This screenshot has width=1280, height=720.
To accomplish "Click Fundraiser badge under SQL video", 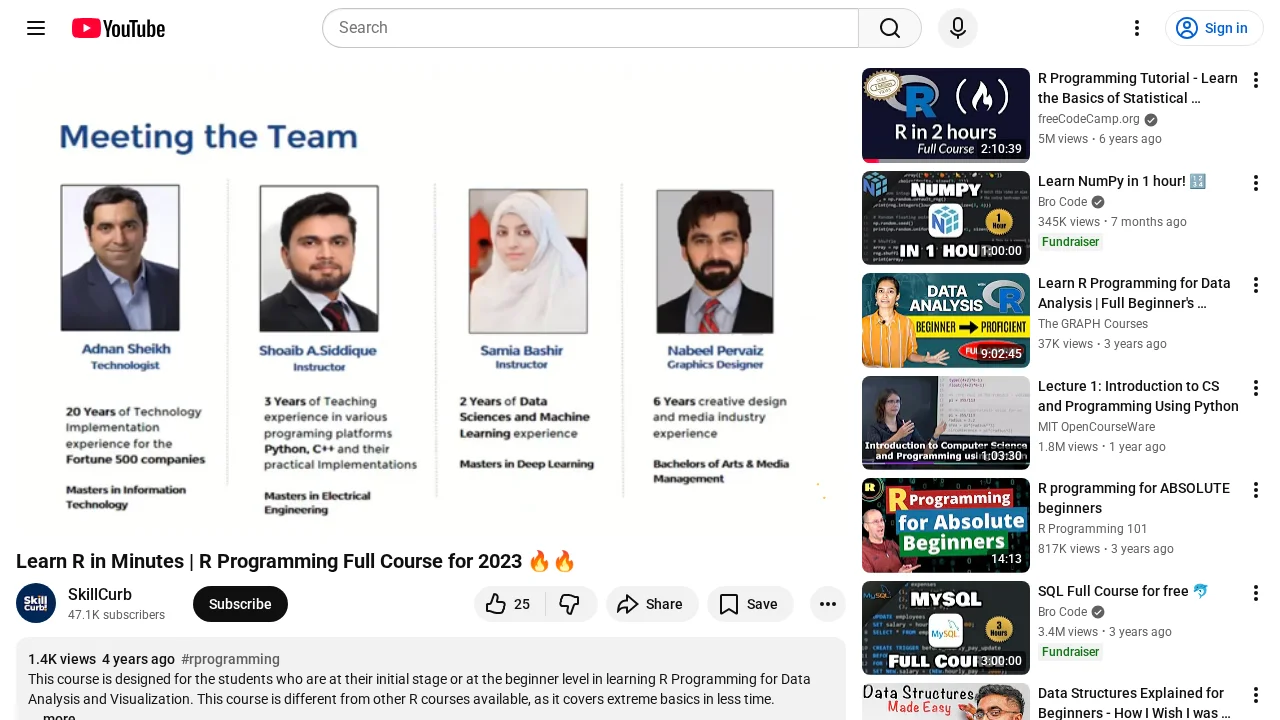I will pos(1070,652).
